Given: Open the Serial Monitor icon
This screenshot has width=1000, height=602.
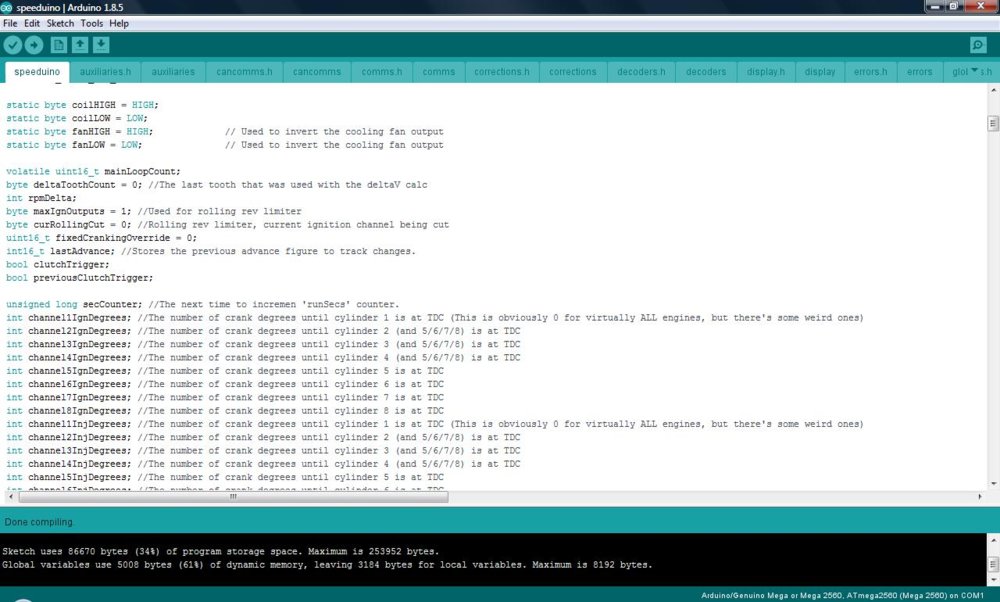Looking at the screenshot, I should coord(978,45).
